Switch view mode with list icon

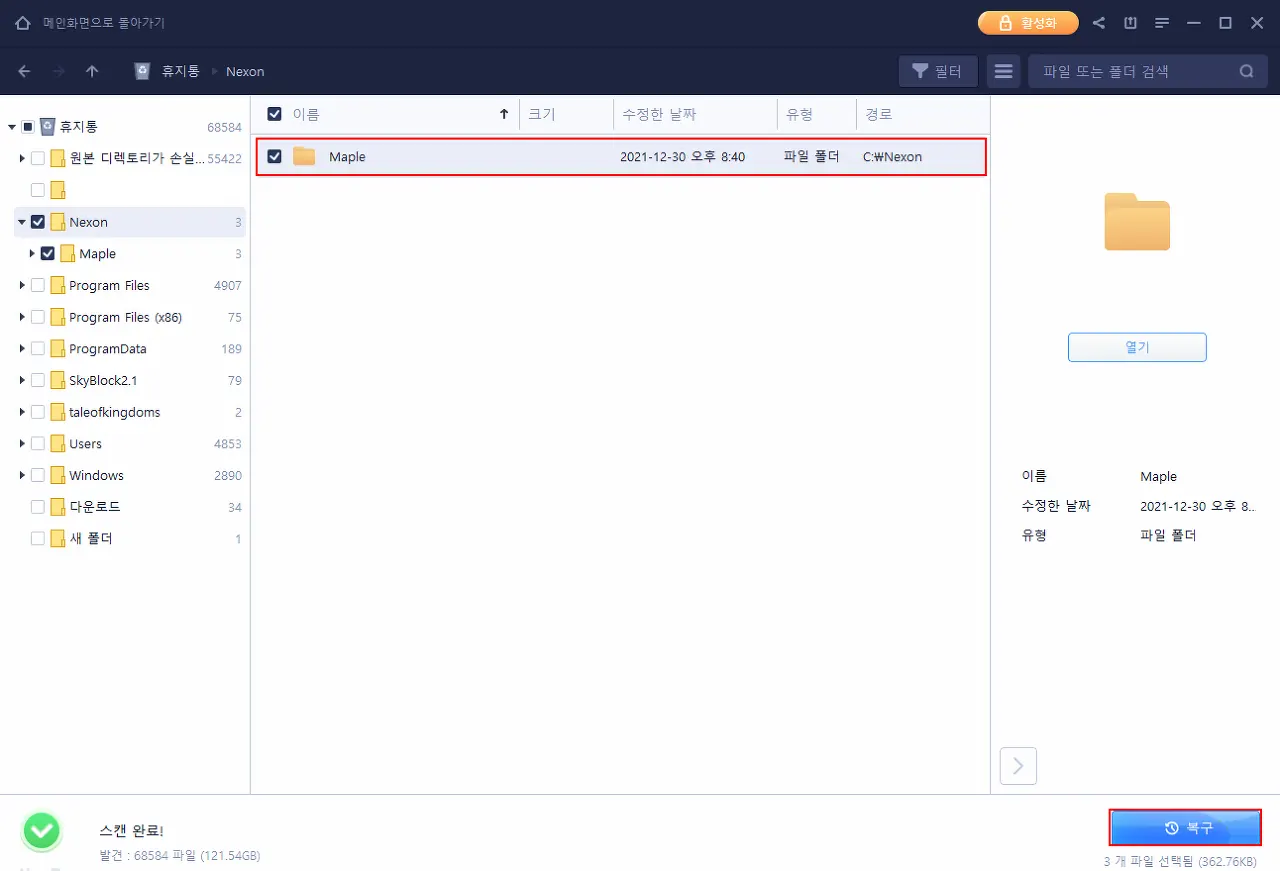click(1004, 71)
